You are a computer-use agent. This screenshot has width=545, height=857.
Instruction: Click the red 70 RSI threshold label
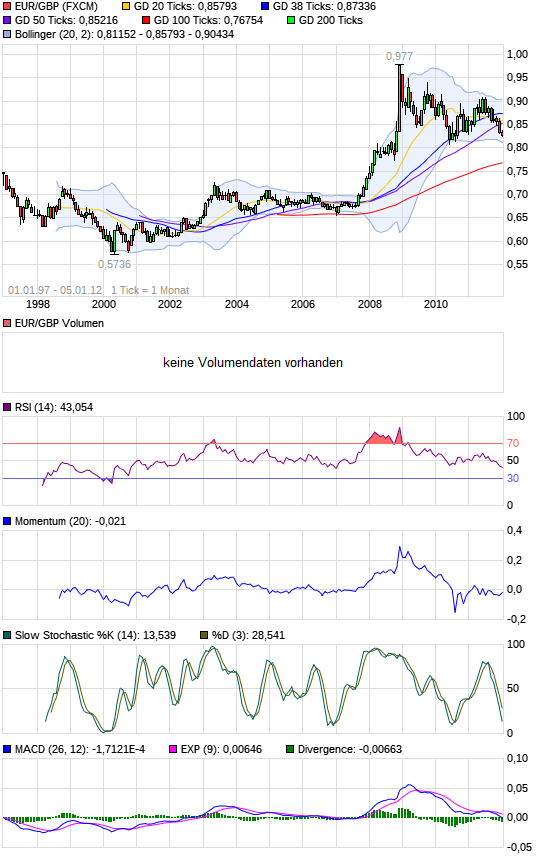click(513, 443)
